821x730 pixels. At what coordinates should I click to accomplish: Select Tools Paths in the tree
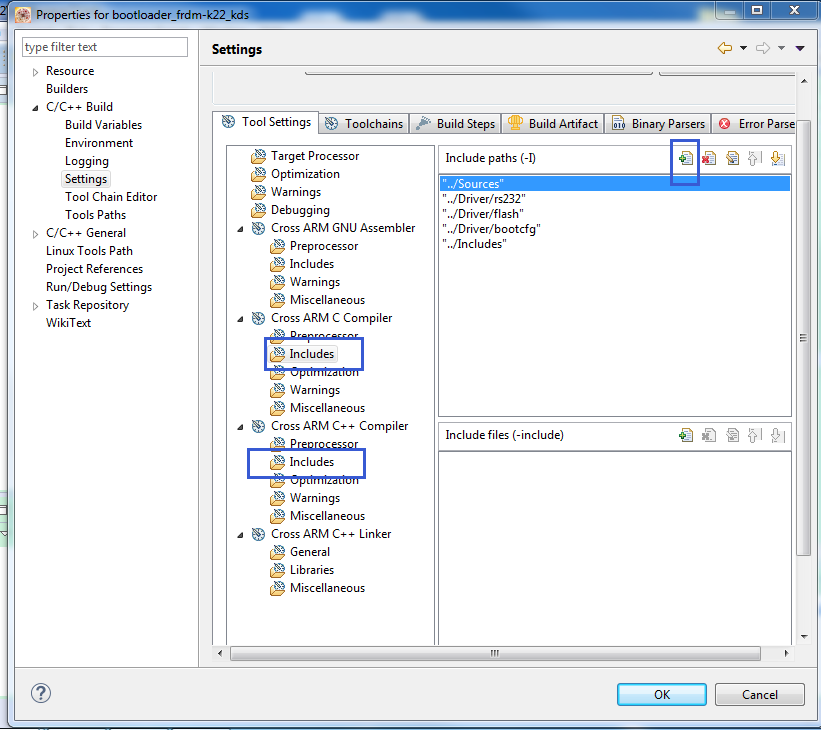pos(95,215)
